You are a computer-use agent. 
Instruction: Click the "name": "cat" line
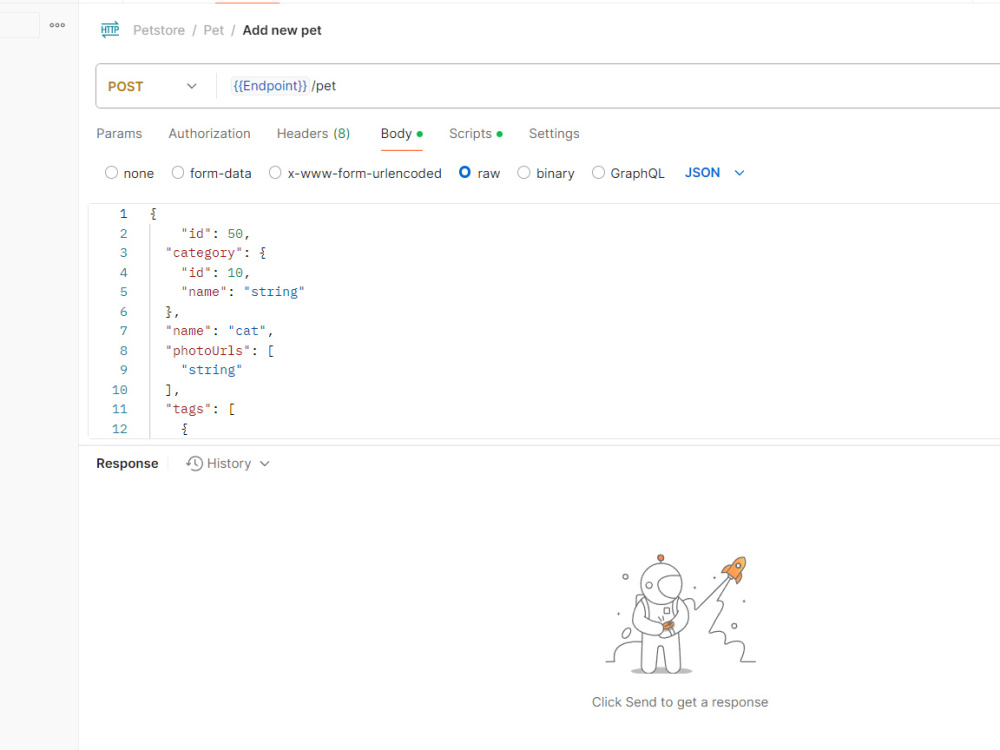tap(219, 330)
